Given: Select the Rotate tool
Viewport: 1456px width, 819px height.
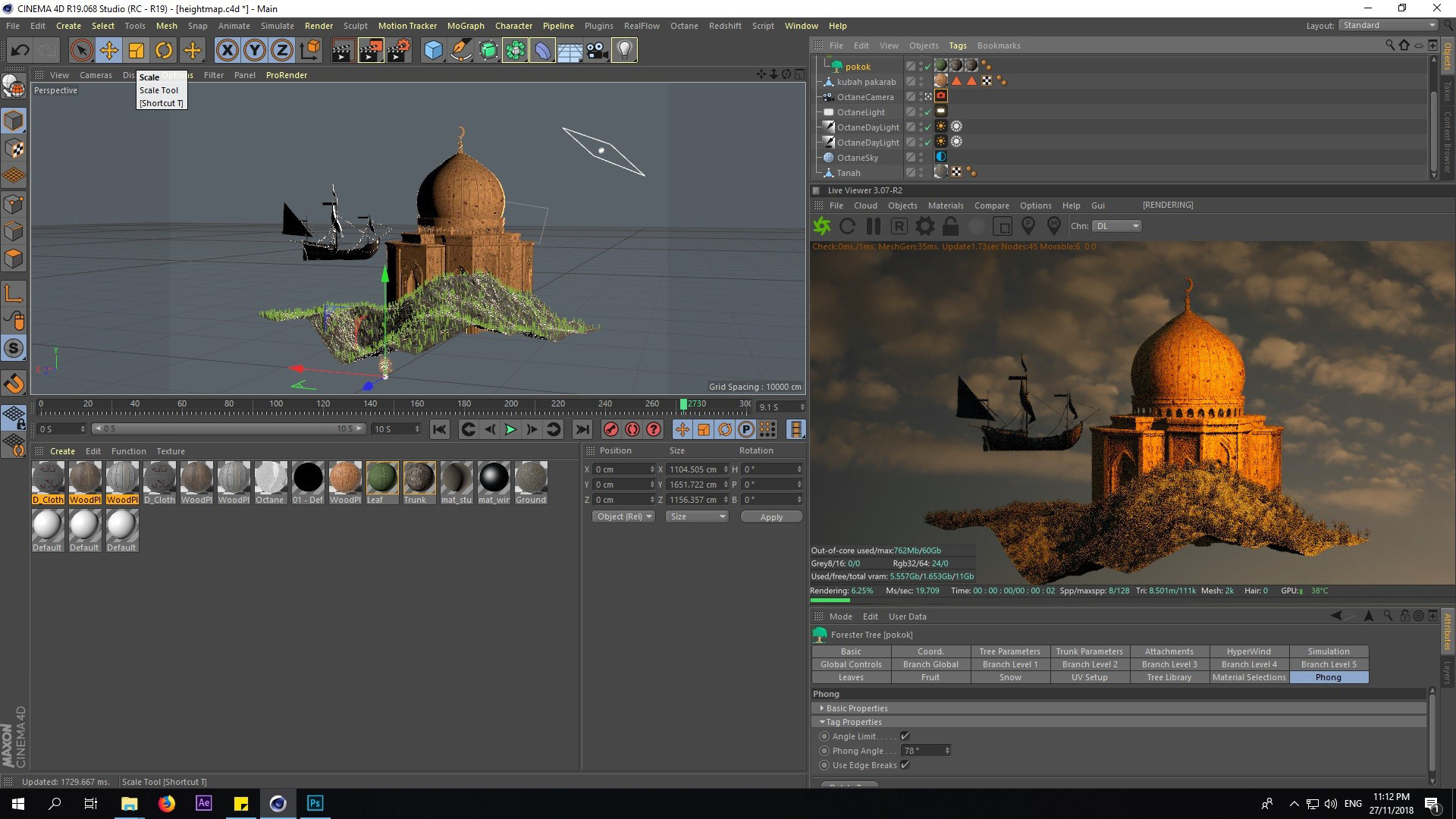Looking at the screenshot, I should pos(164,51).
